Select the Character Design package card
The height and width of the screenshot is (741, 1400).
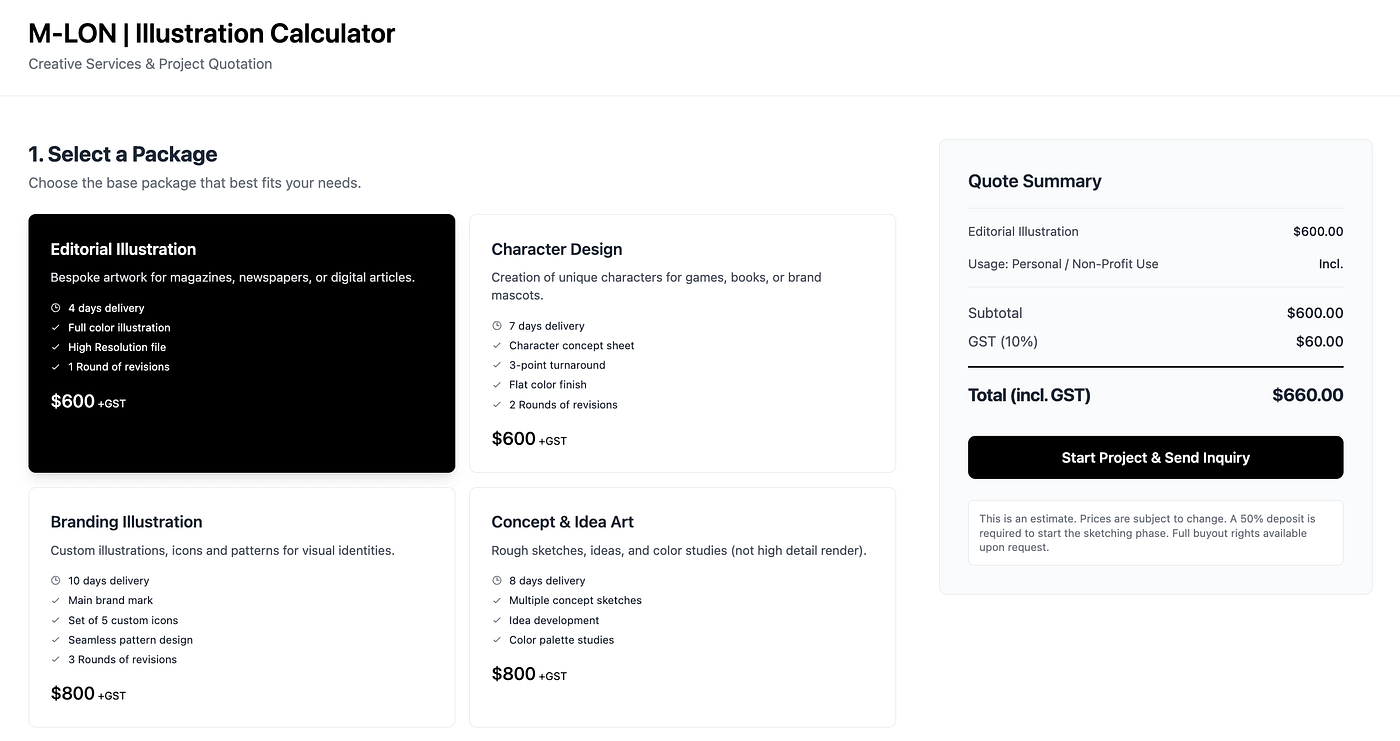682,343
